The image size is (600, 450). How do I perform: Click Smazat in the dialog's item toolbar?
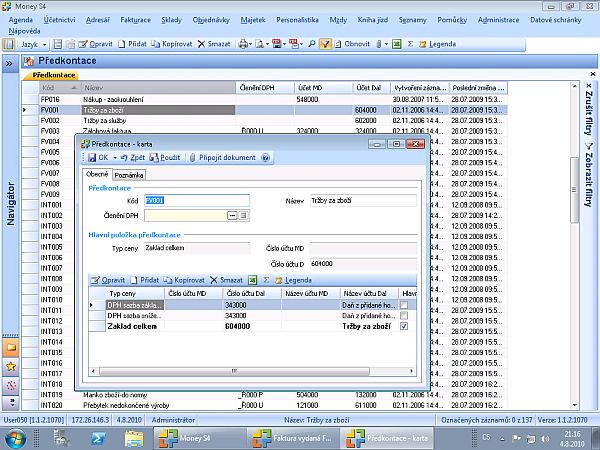[226, 280]
